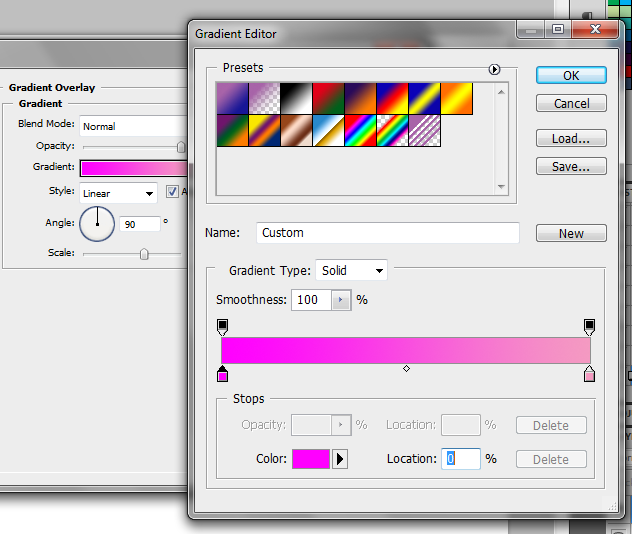
Task: Expand the Gradient Type dropdown
Action: (x=351, y=270)
